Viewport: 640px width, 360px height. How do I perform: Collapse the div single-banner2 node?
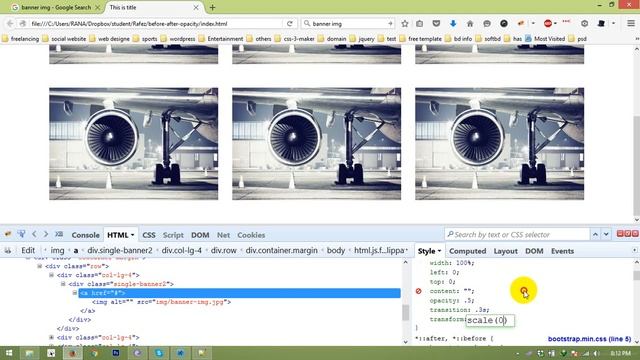pos(63,284)
